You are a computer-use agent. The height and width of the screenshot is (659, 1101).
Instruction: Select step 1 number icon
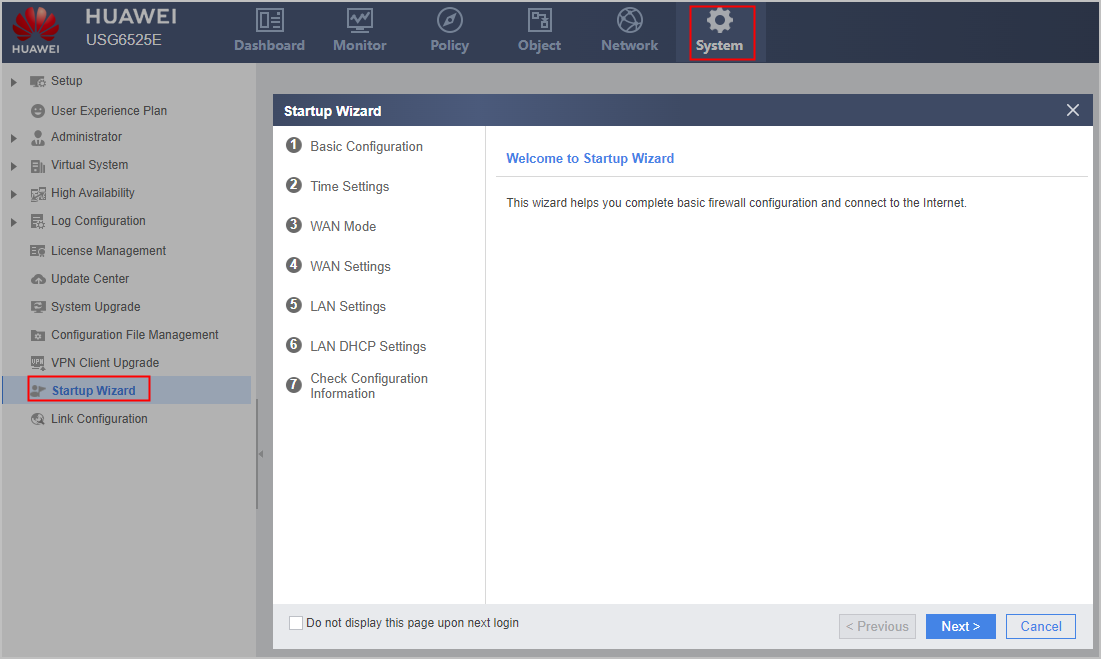[294, 145]
